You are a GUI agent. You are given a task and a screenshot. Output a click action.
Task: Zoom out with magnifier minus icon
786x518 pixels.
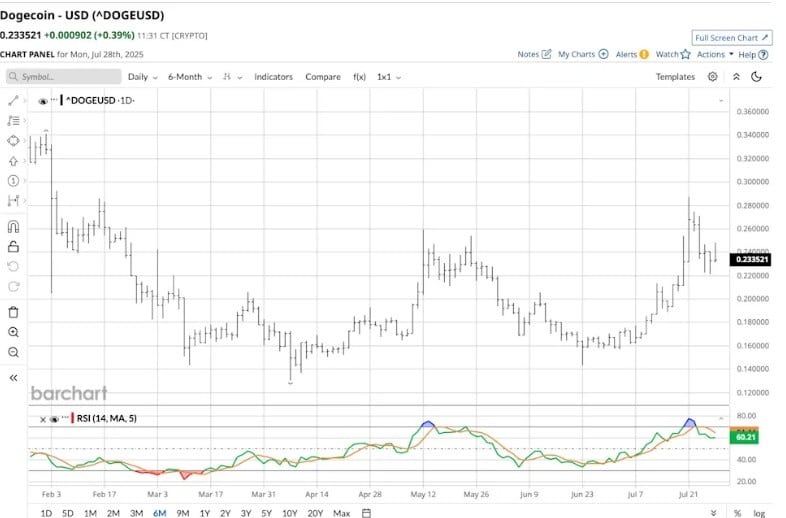pyautogui.click(x=13, y=352)
